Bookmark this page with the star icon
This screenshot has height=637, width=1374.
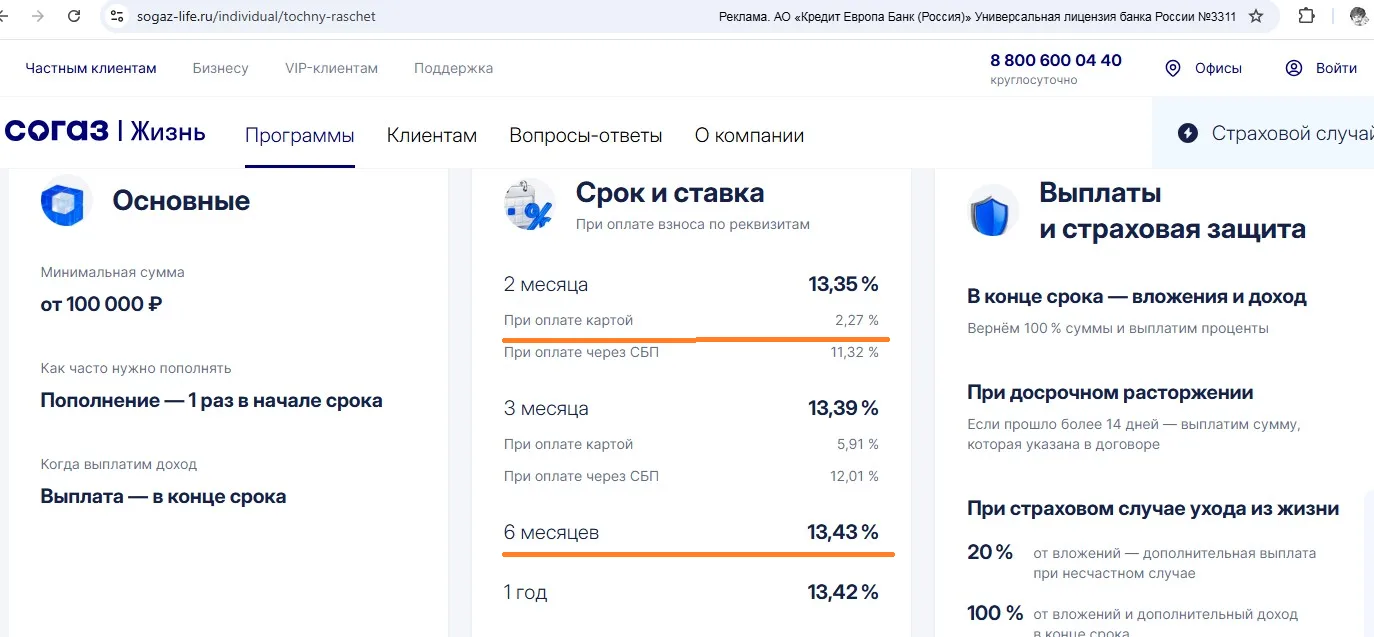pyautogui.click(x=1257, y=16)
